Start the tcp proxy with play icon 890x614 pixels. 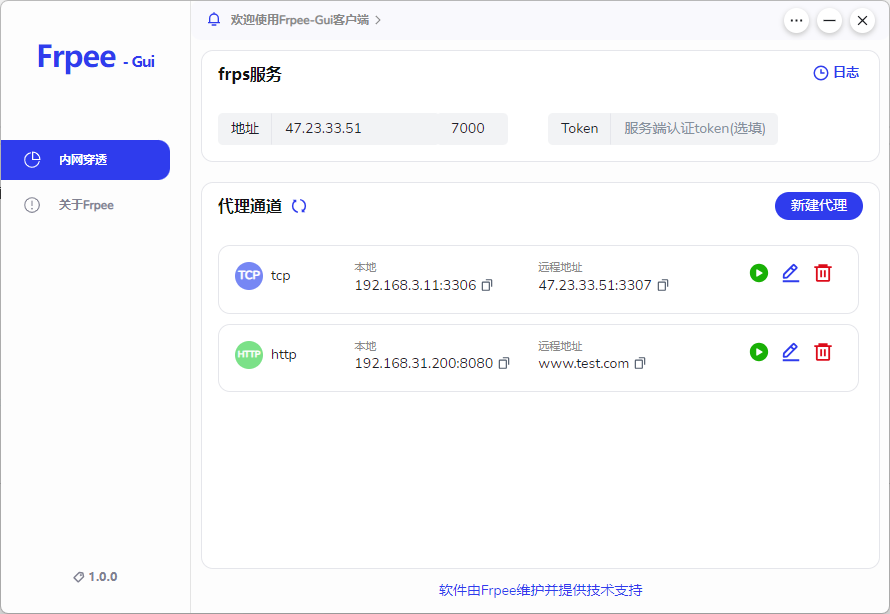tap(759, 273)
